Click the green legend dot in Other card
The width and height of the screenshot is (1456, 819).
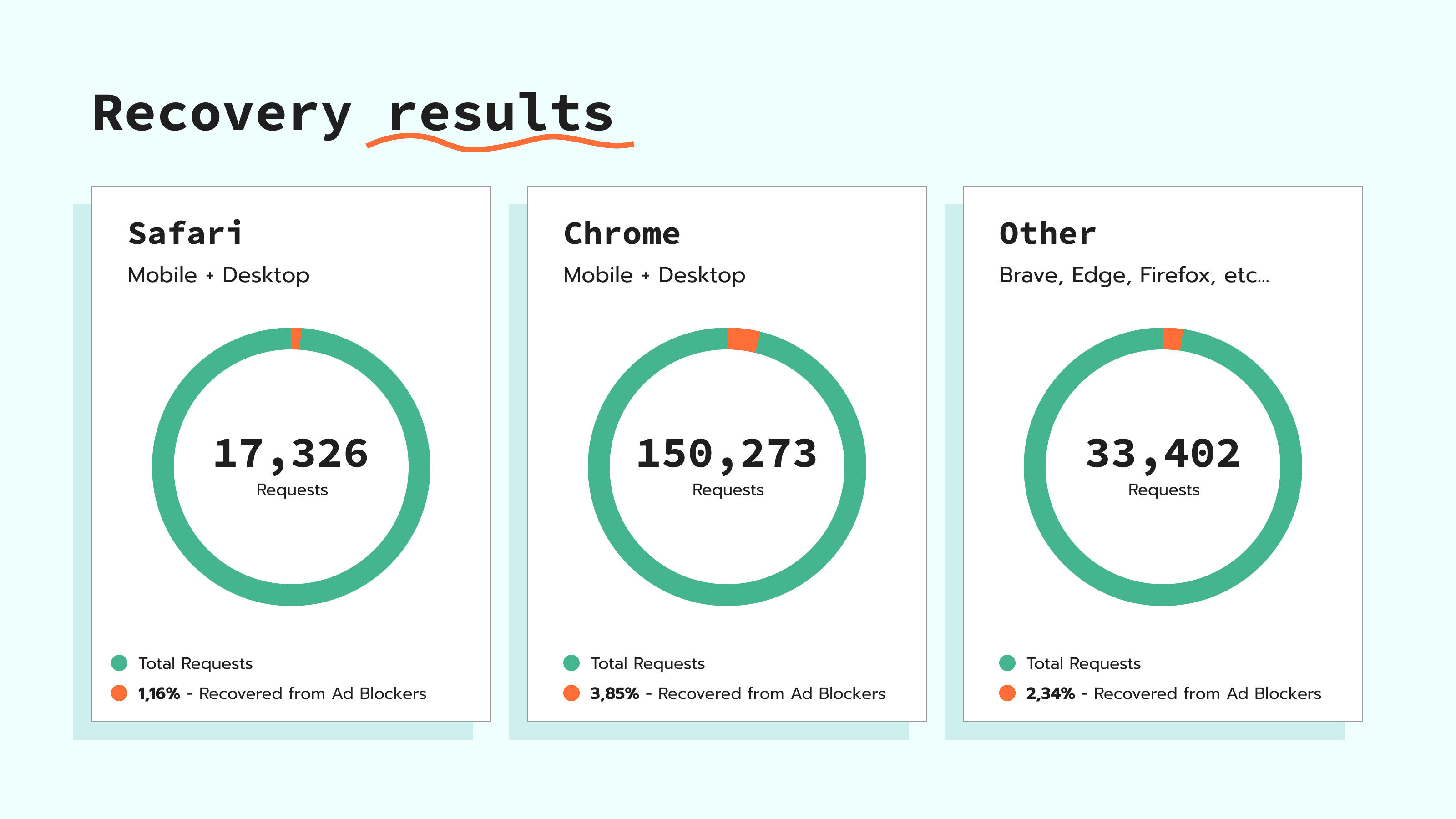(1007, 662)
